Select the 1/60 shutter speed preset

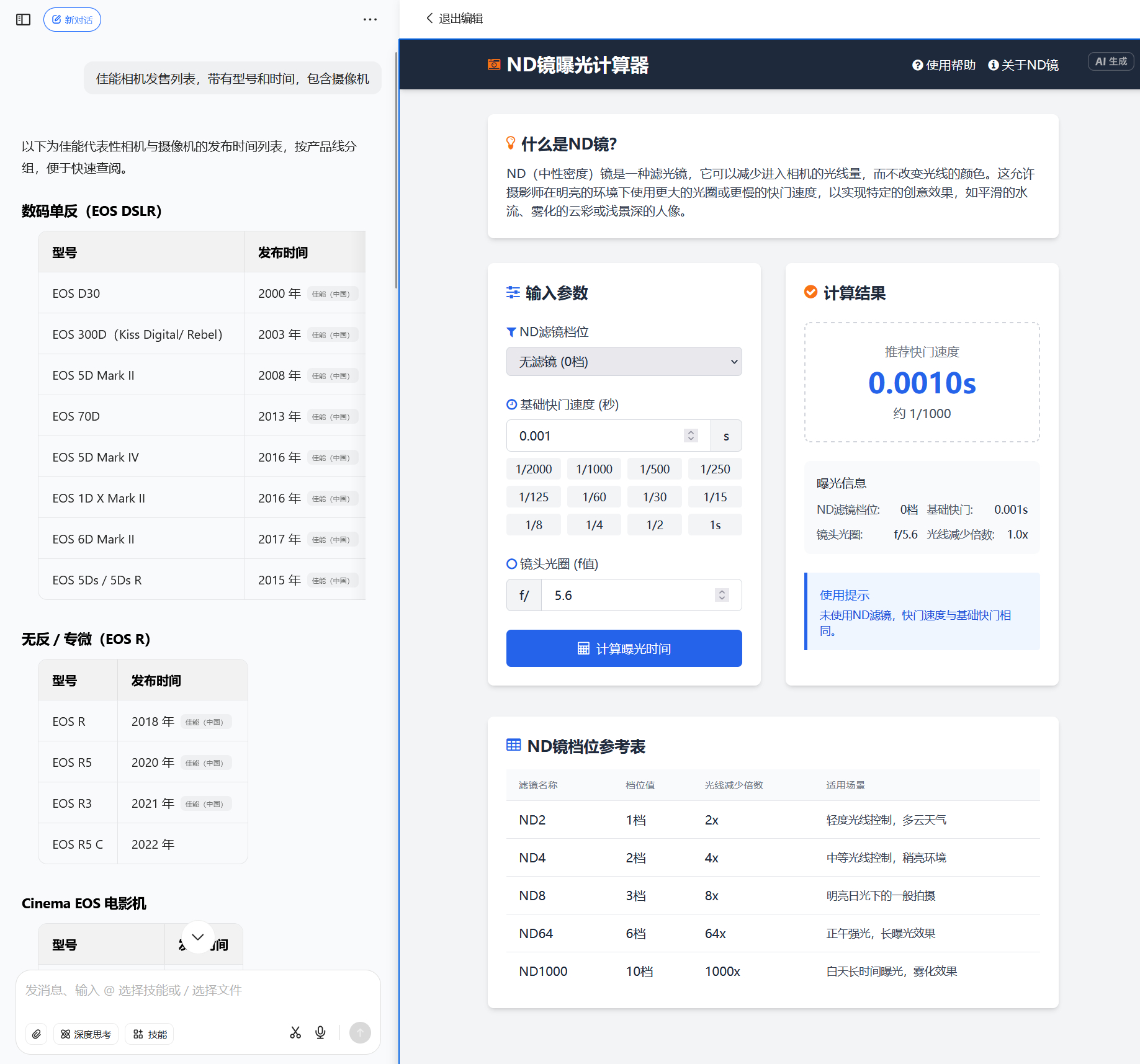594,497
